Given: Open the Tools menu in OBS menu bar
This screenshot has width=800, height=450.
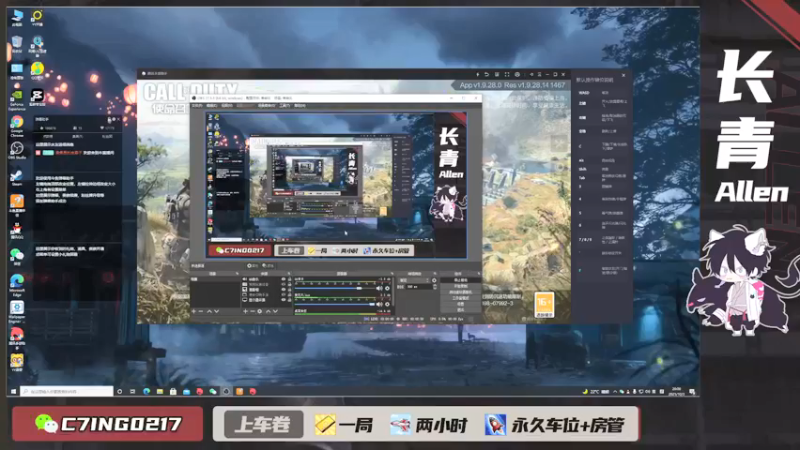Looking at the screenshot, I should click(284, 106).
